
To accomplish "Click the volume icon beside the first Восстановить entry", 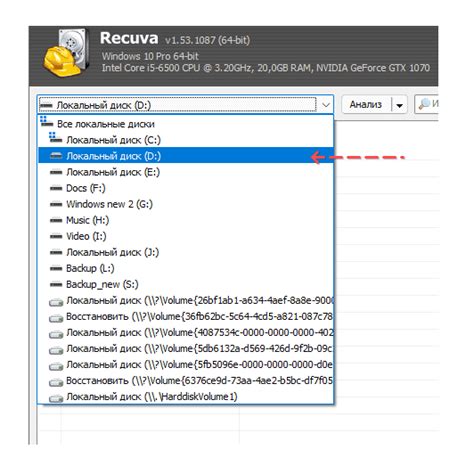I will pos(56,319).
